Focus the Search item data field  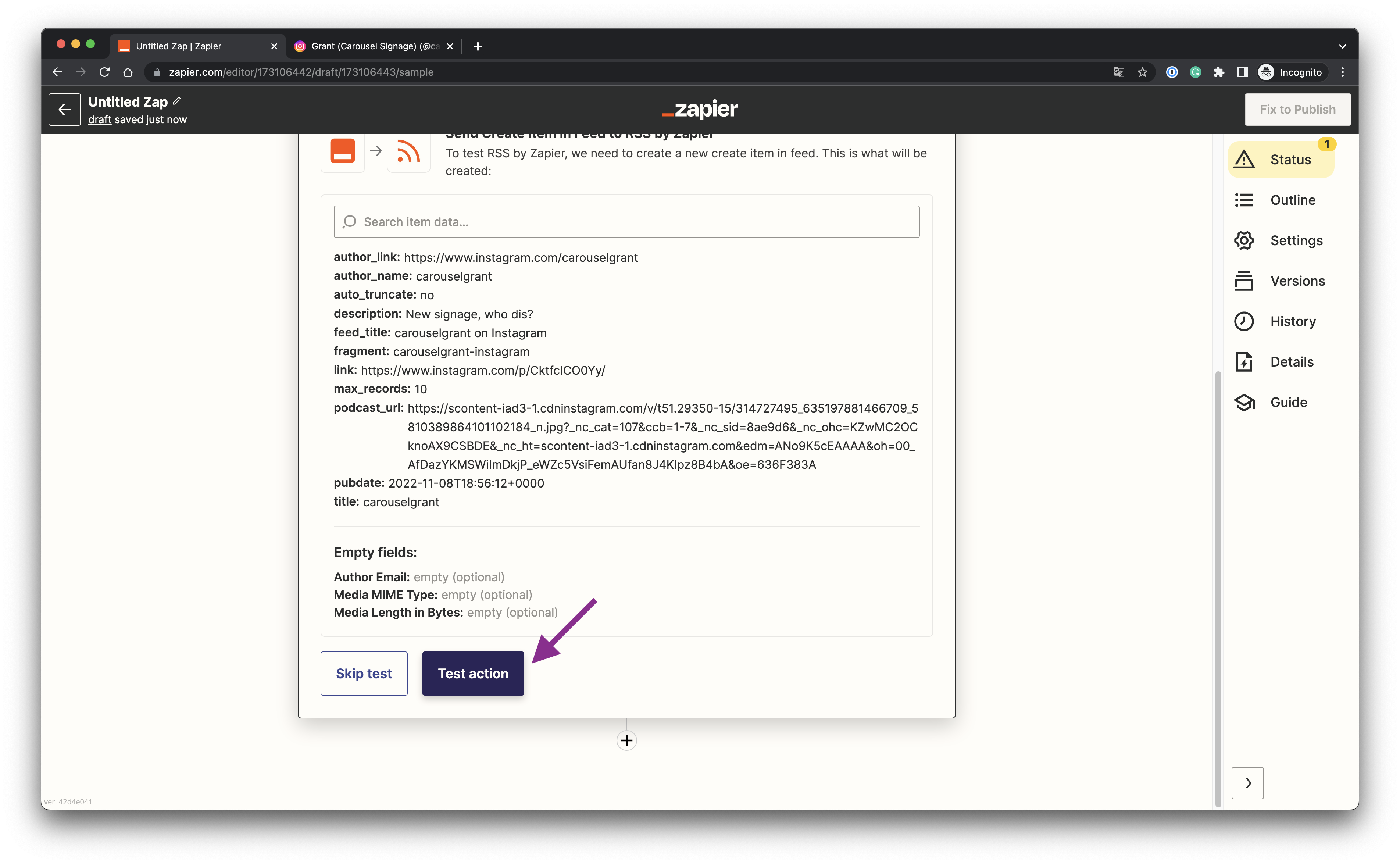tap(626, 222)
